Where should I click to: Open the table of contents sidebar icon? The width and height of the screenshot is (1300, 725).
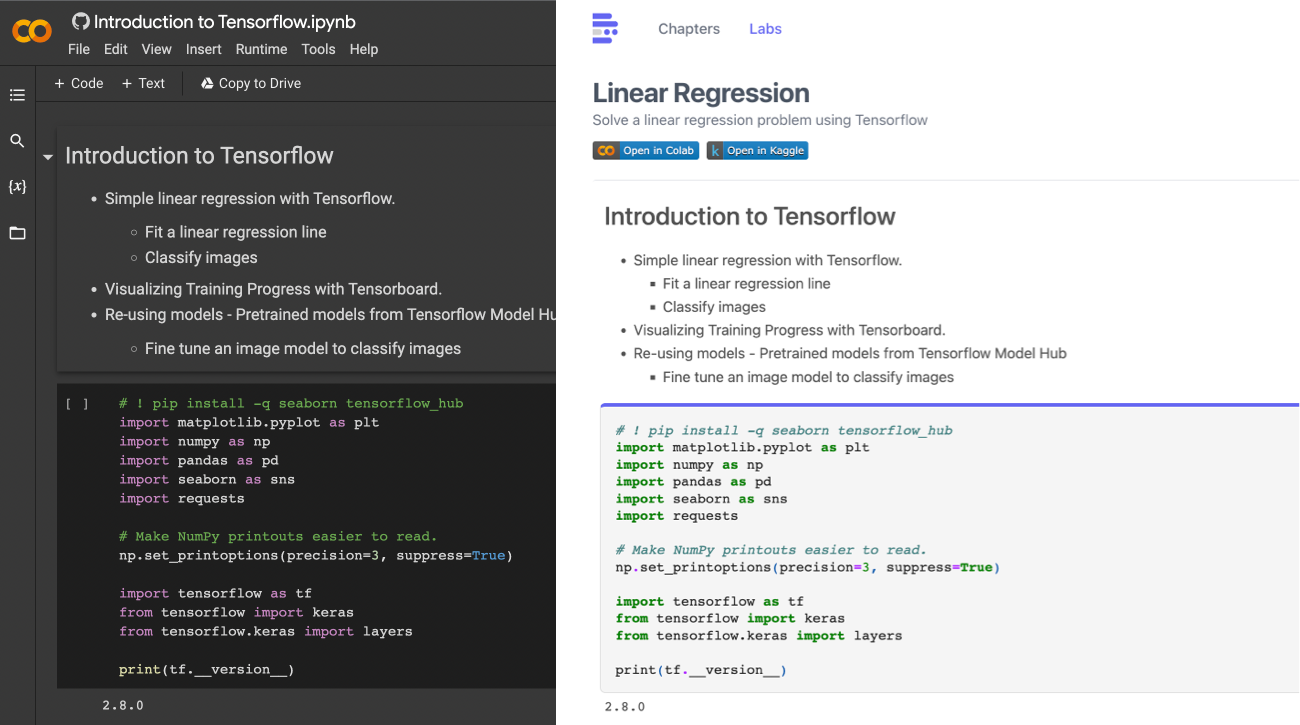pos(17,95)
